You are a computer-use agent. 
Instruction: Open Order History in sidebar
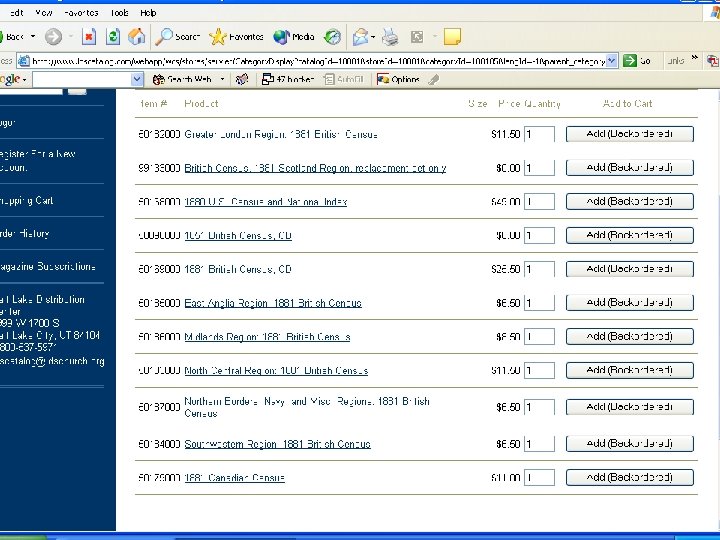[x=25, y=234]
